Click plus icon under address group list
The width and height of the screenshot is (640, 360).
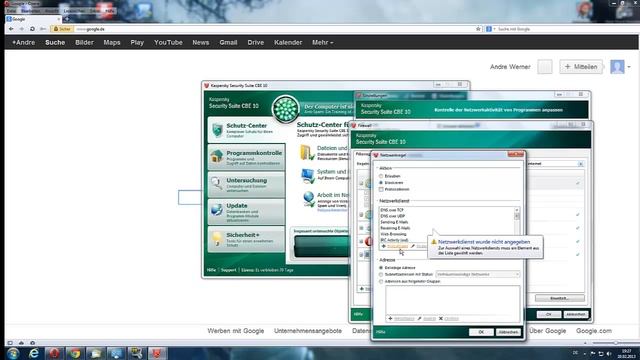pos(390,318)
